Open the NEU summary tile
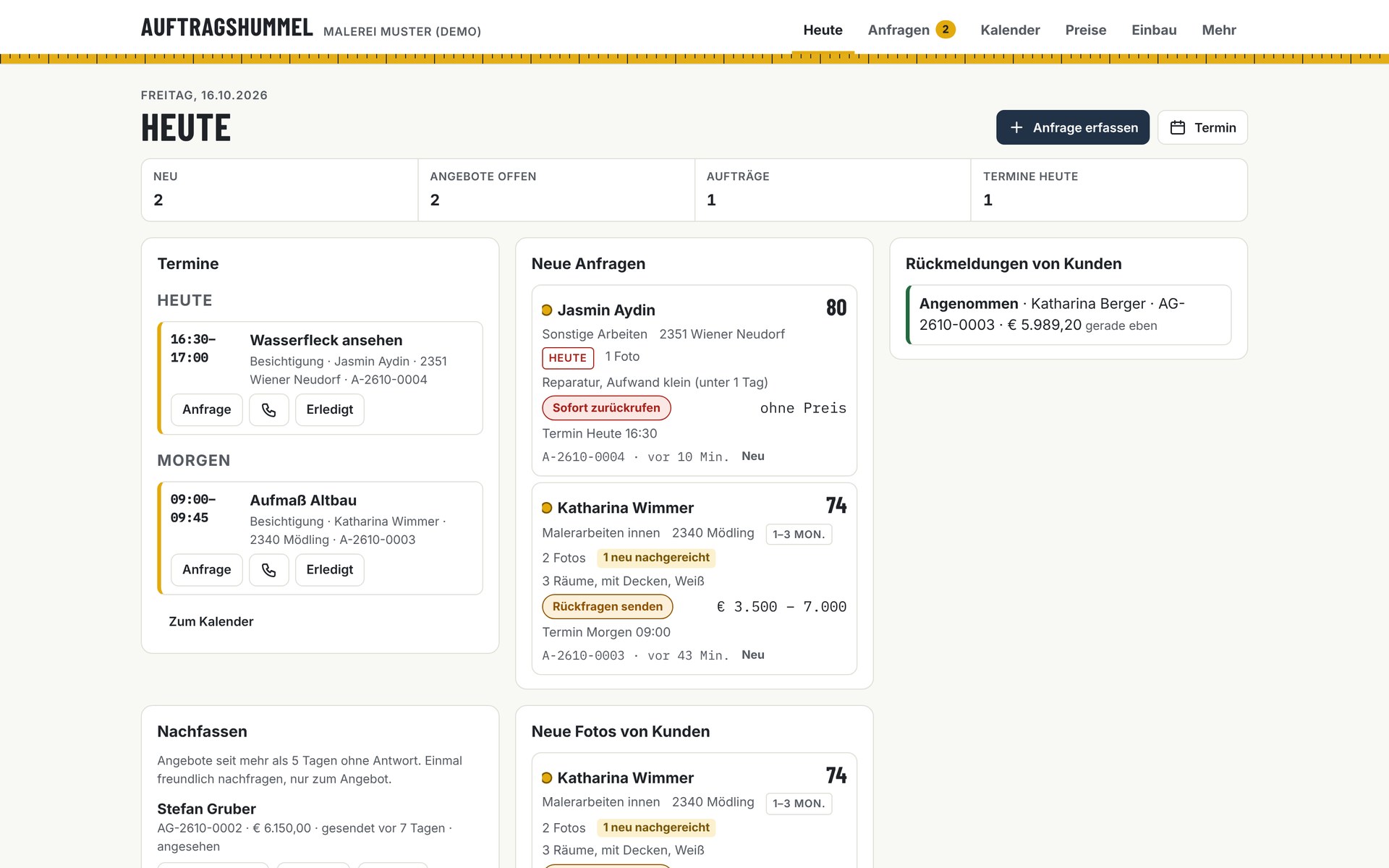 point(280,190)
